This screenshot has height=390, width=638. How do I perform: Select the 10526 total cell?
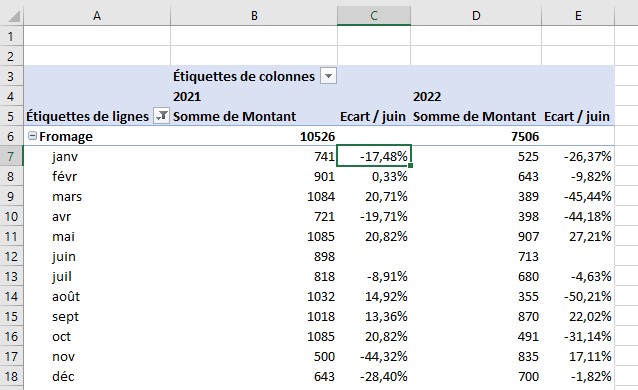point(254,136)
